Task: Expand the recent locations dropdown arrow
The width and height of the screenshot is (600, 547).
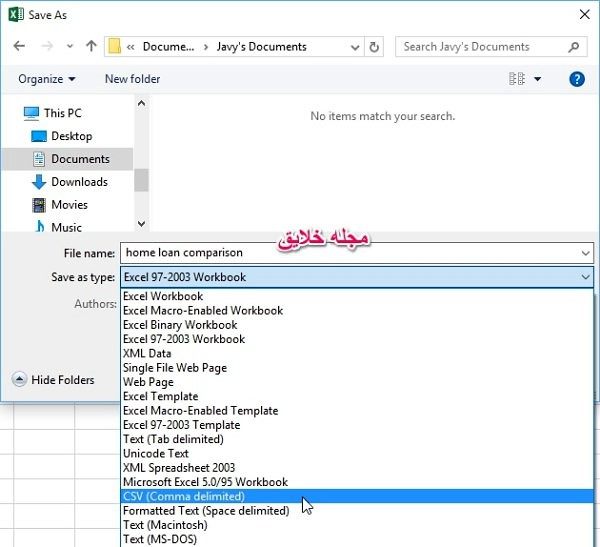Action: [x=70, y=46]
